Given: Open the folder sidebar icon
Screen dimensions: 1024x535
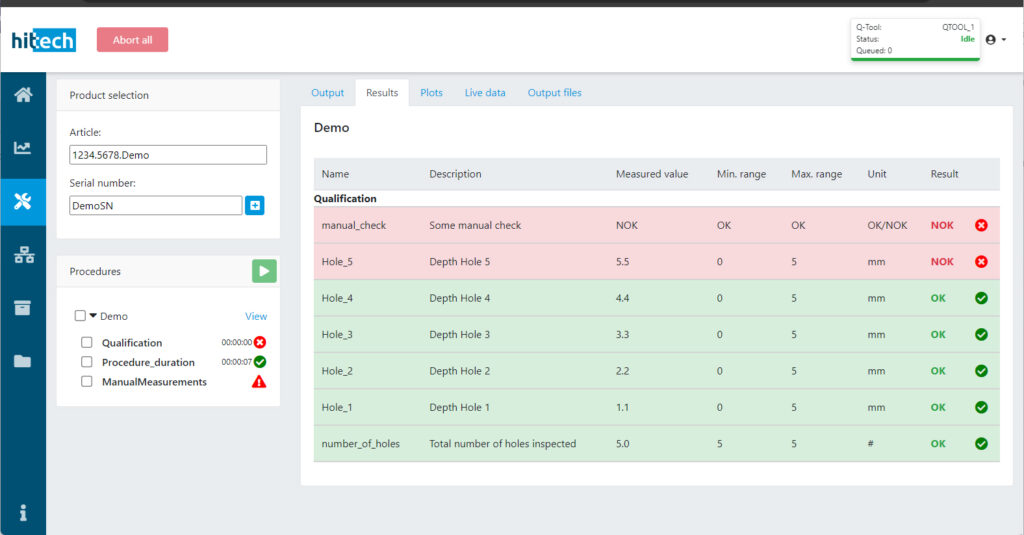Looking at the screenshot, I should (22, 361).
